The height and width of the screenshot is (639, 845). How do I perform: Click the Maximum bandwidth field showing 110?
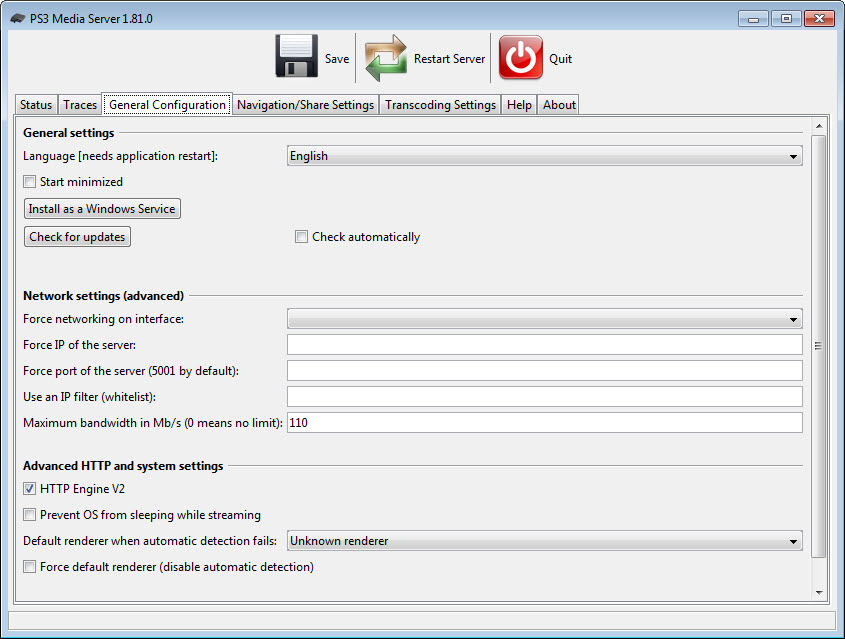click(x=544, y=422)
